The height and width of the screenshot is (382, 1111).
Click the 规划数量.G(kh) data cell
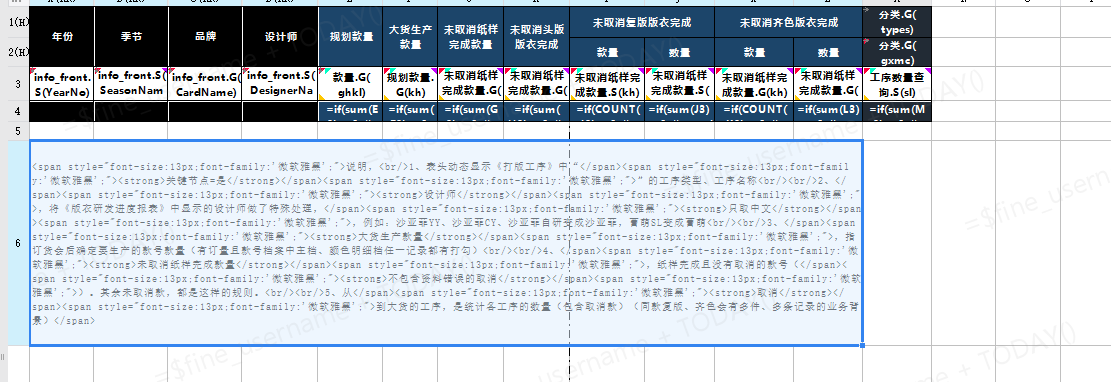(410, 84)
